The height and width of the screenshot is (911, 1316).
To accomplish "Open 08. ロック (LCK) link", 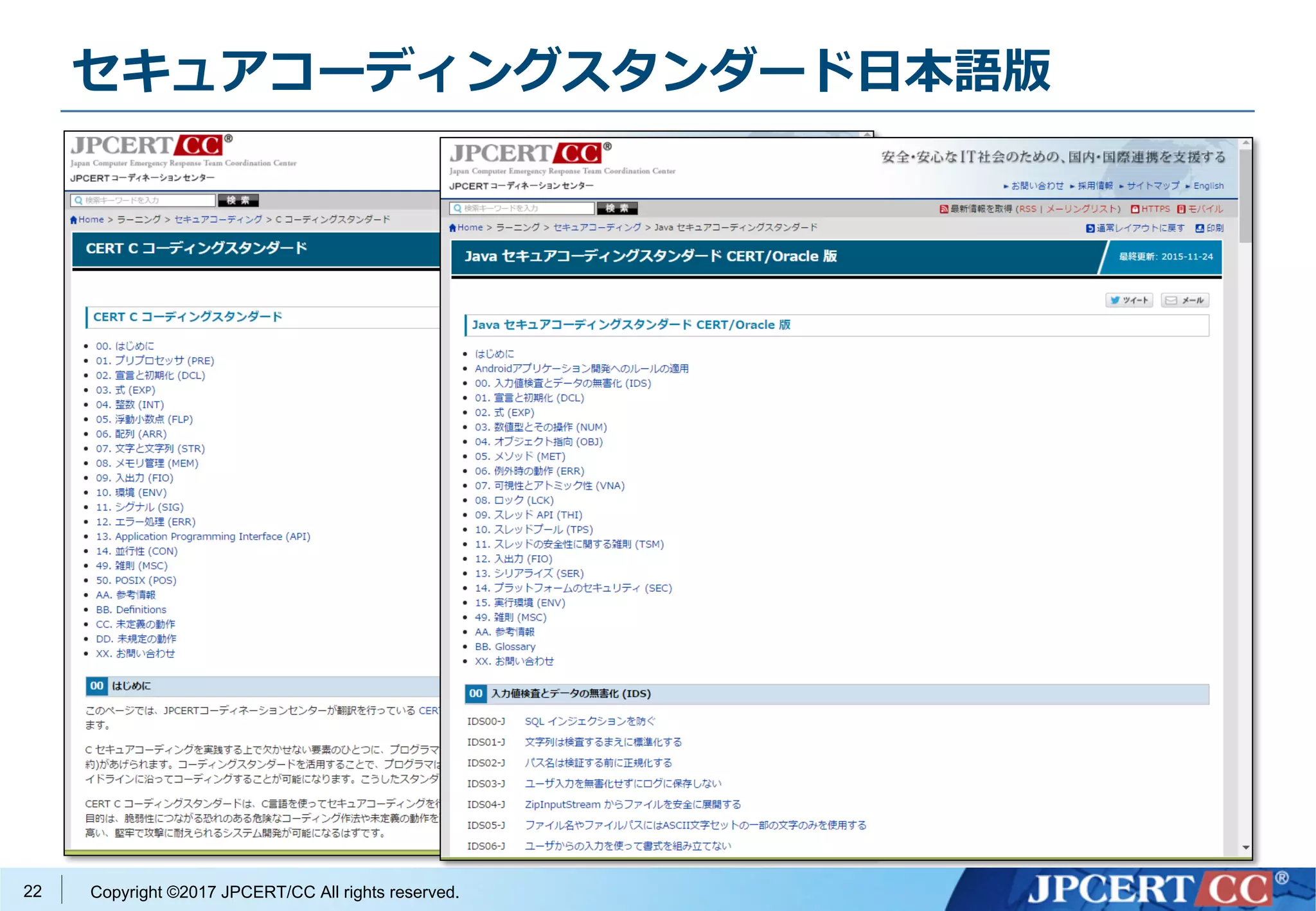I will 514,500.
